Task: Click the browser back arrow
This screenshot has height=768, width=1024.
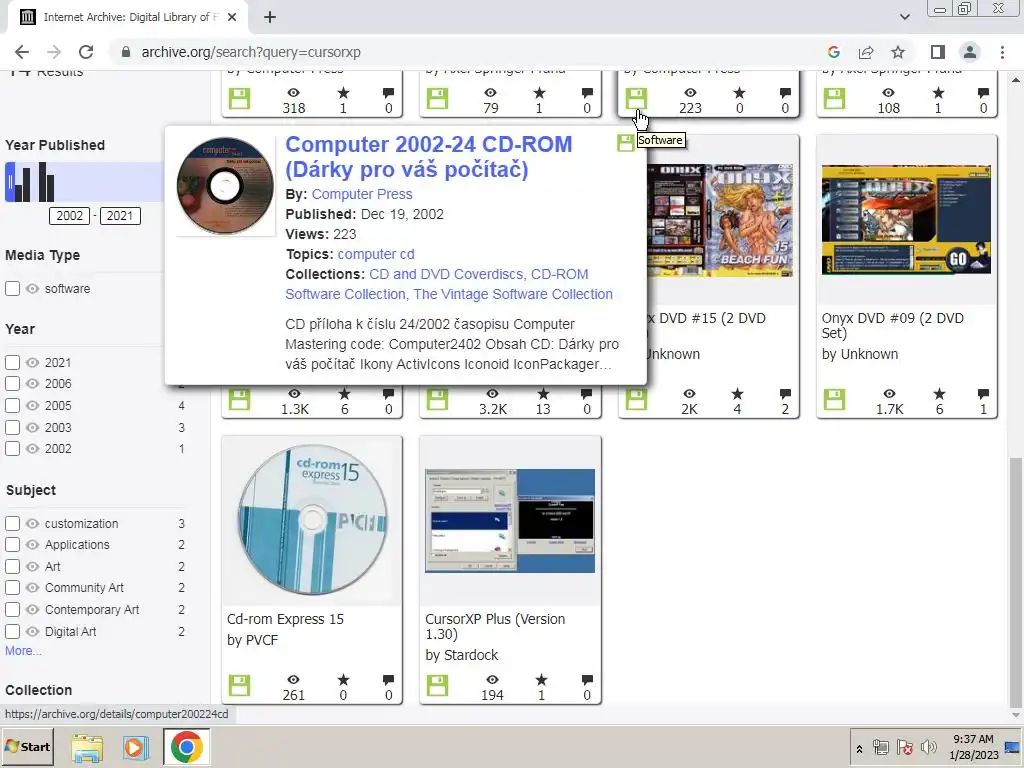Action: [22, 52]
